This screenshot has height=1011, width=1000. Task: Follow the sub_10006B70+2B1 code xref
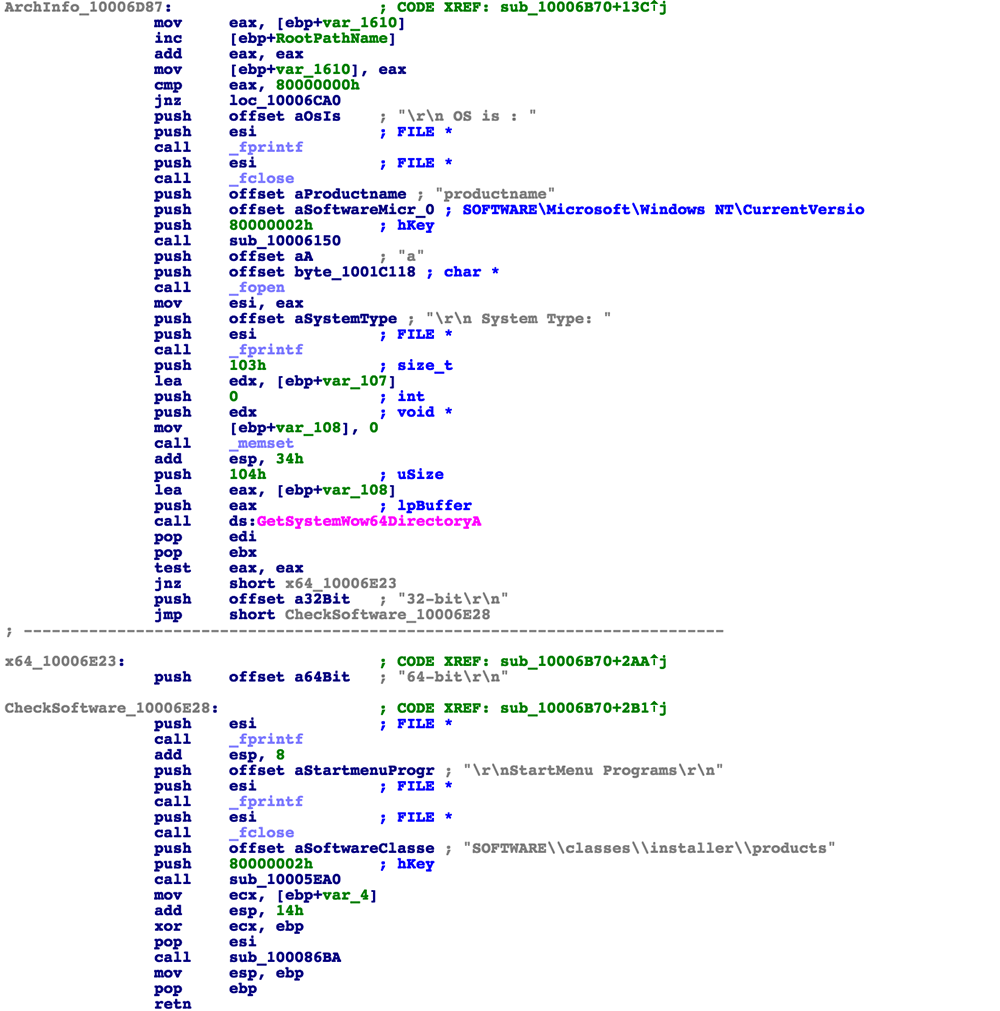(583, 708)
